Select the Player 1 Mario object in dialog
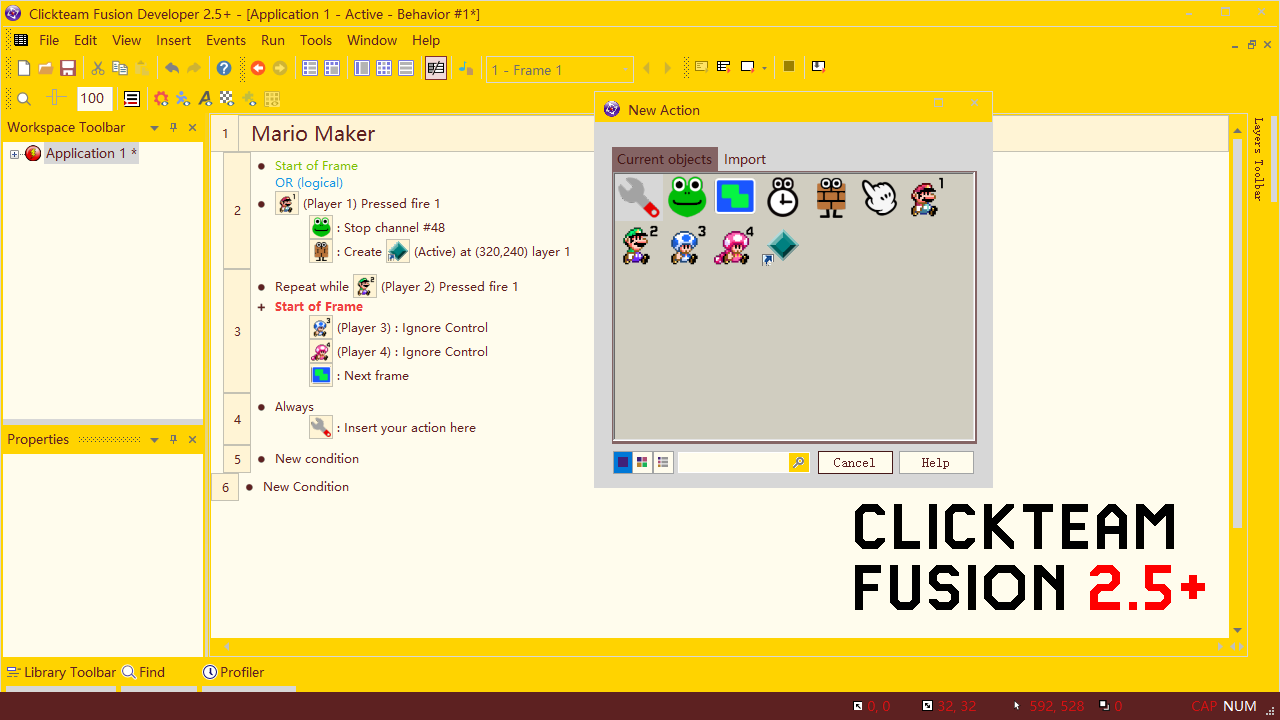 (927, 197)
